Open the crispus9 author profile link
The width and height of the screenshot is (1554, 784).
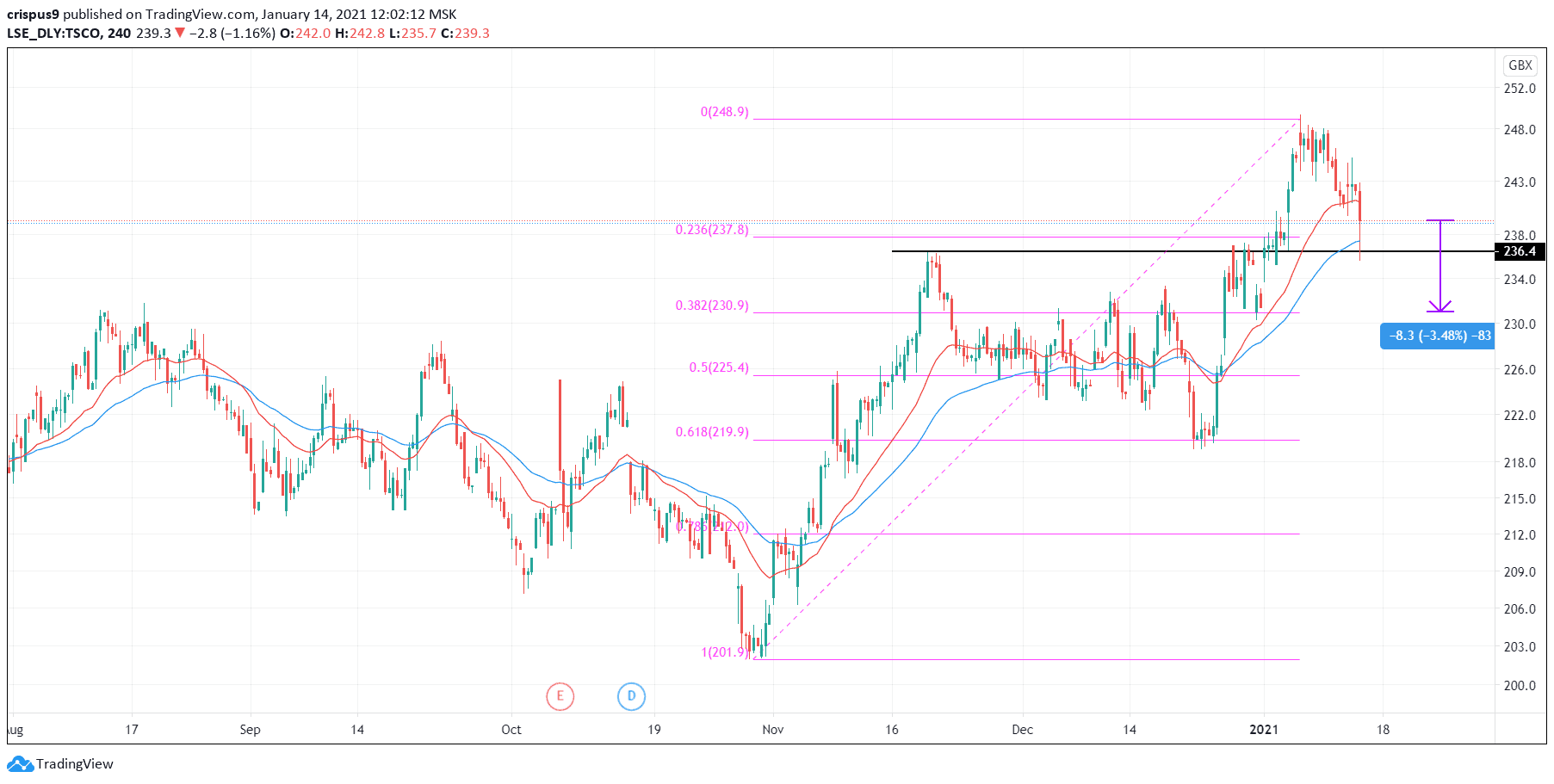click(33, 15)
